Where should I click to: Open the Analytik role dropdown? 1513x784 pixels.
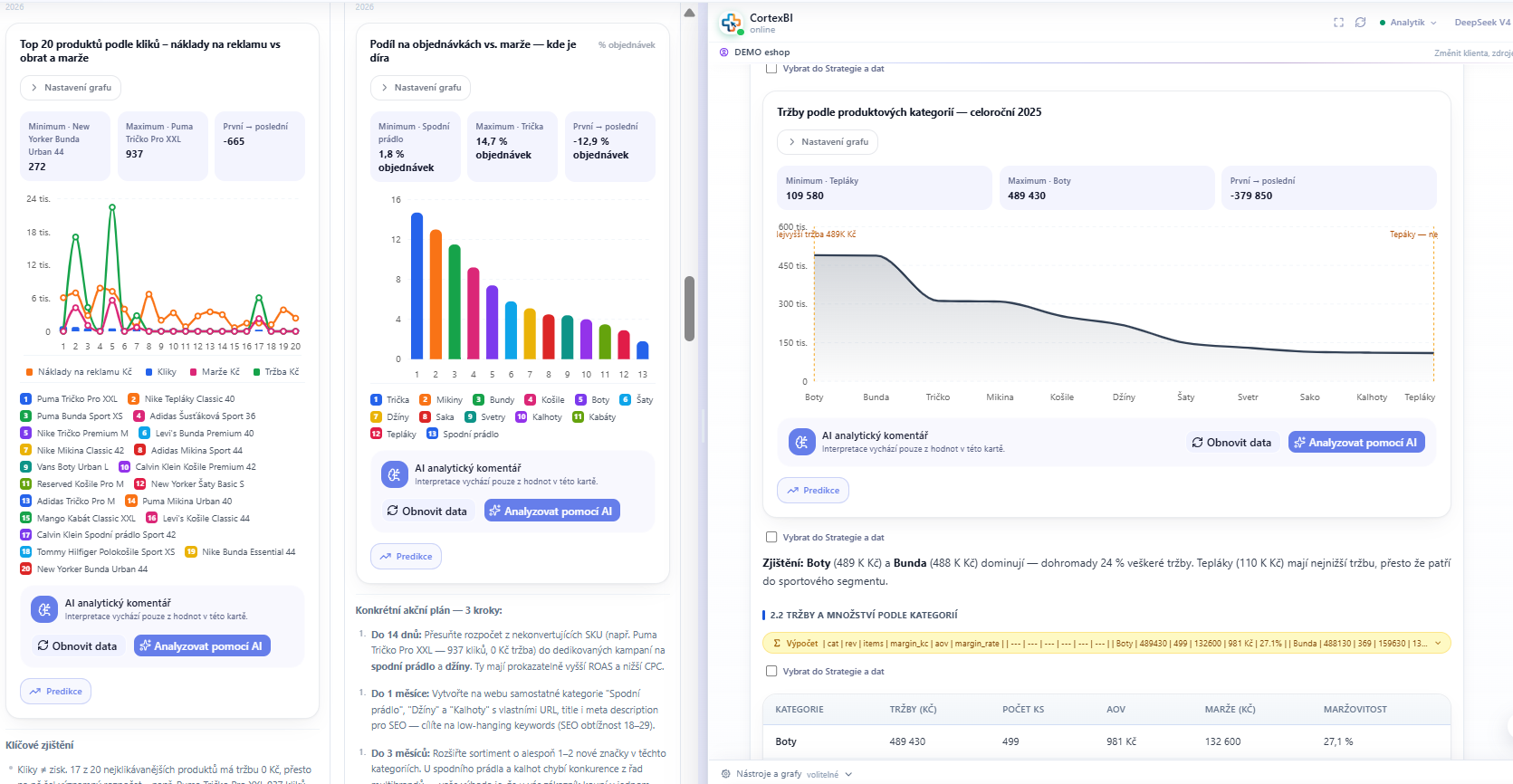1408,23
